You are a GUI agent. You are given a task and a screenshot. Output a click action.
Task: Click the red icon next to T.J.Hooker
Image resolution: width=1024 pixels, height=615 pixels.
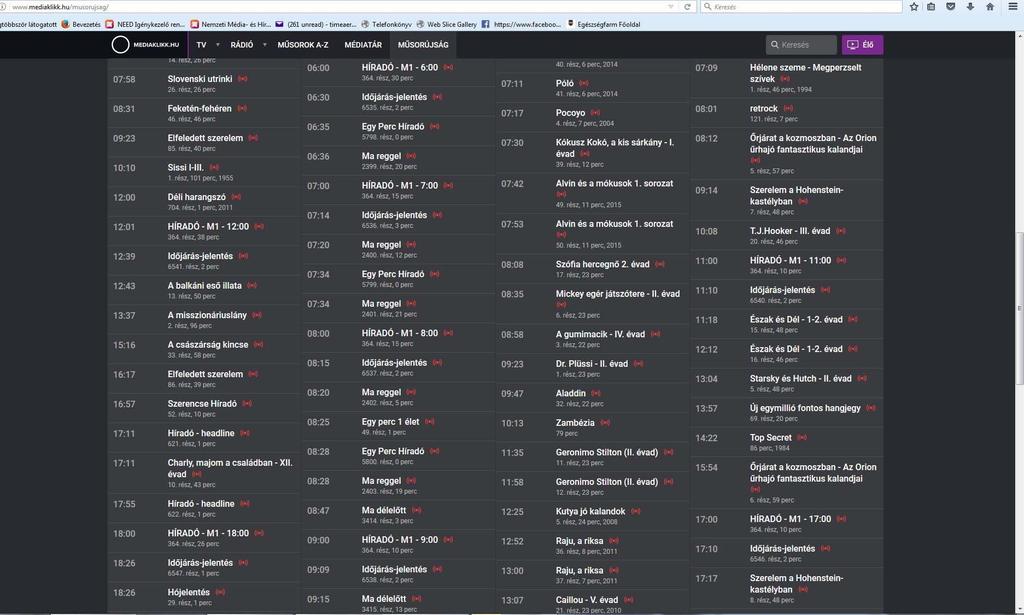pos(840,231)
